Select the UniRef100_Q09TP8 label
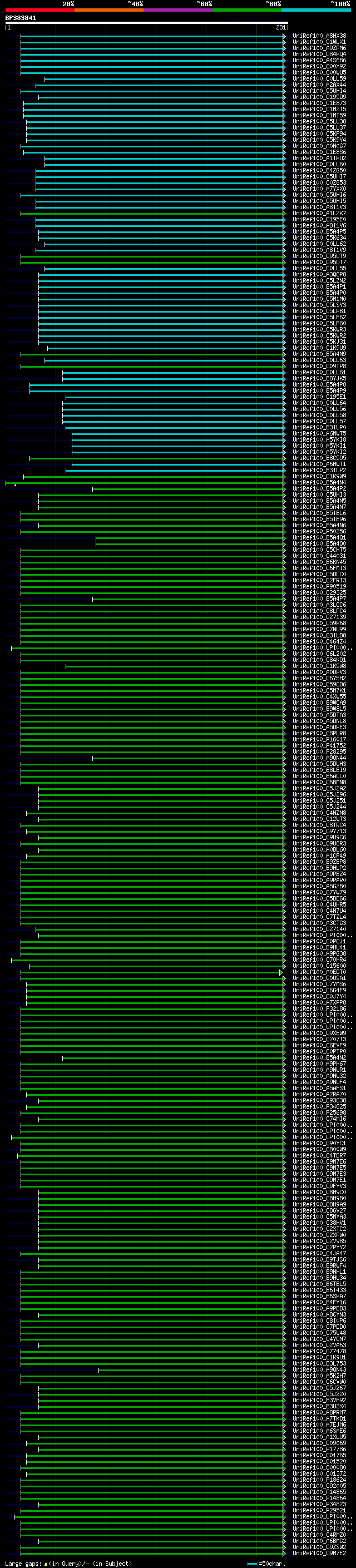The image size is (356, 1568). (x=319, y=367)
